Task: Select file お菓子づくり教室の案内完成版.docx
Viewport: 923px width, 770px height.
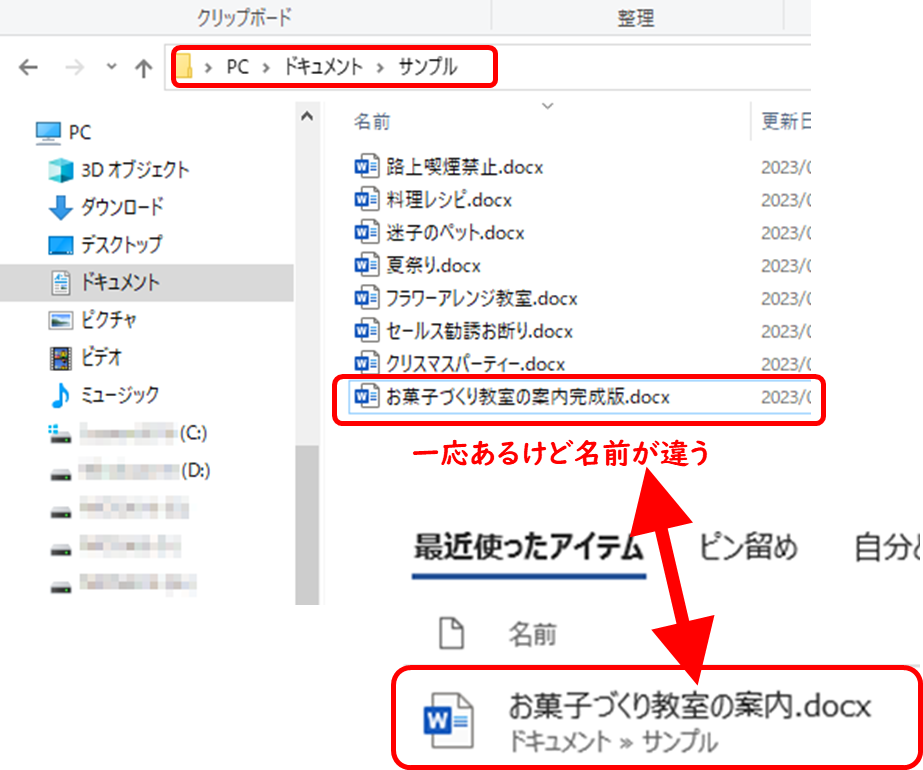Action: pos(528,397)
